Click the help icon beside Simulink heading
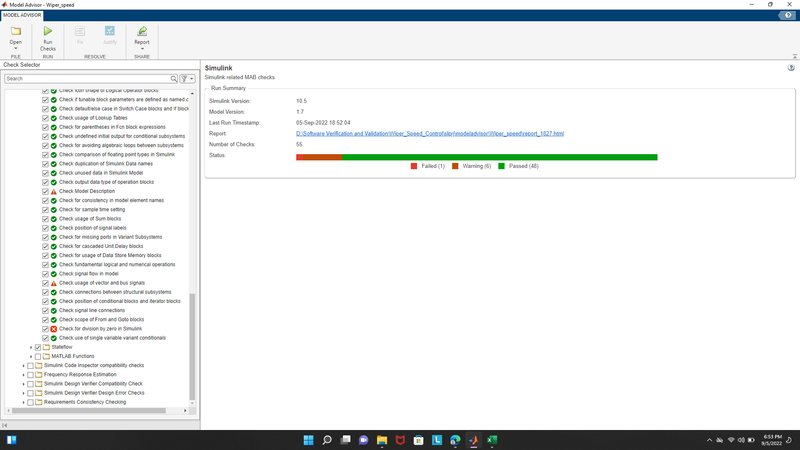The height and width of the screenshot is (450, 800). point(791,68)
